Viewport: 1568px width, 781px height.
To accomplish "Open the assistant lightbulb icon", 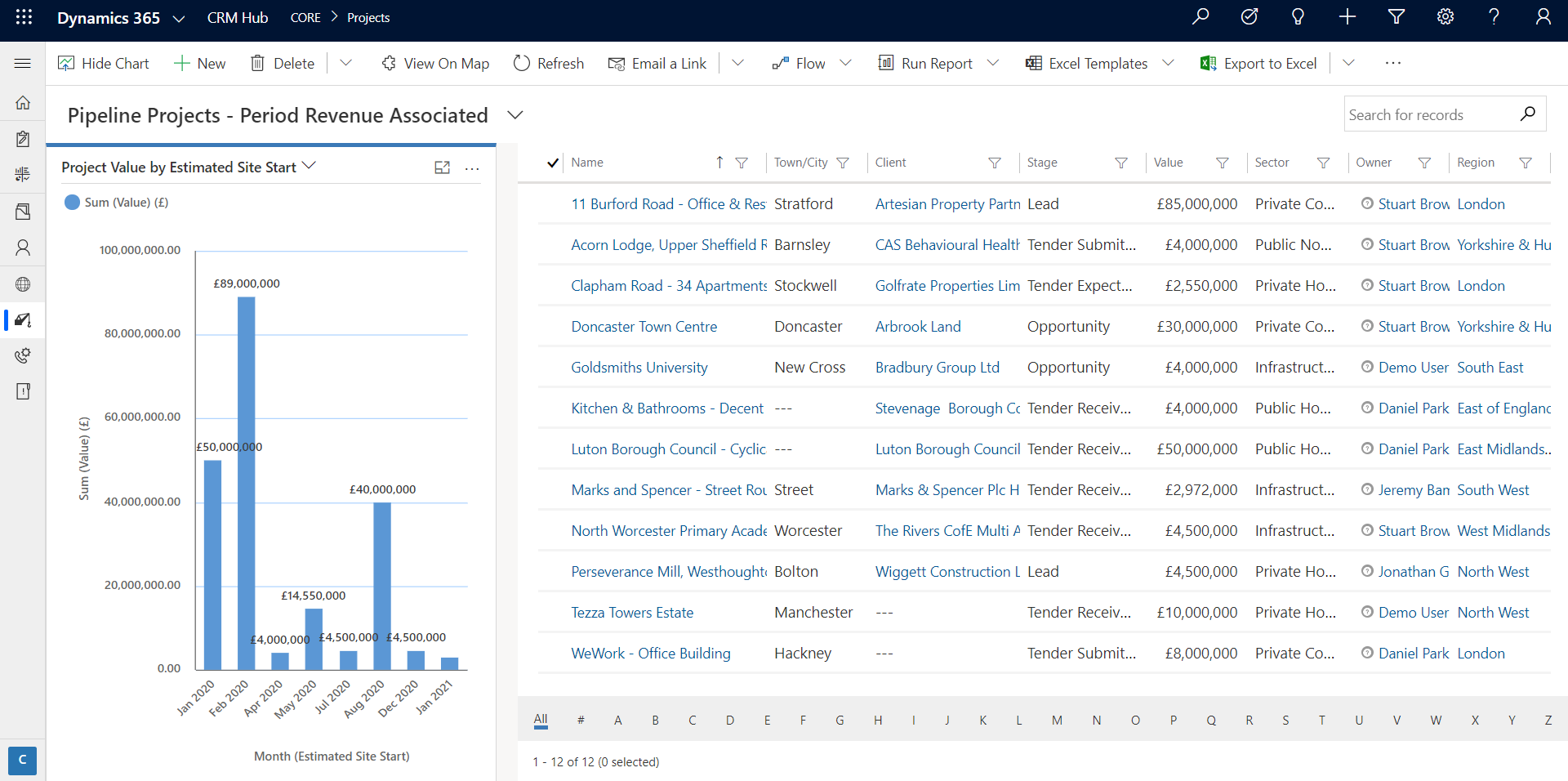I will point(1298,17).
